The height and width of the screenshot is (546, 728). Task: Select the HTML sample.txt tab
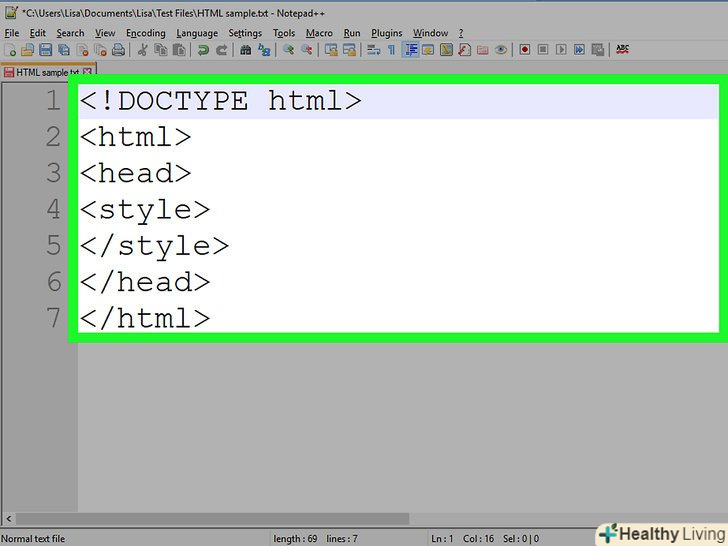(47, 72)
